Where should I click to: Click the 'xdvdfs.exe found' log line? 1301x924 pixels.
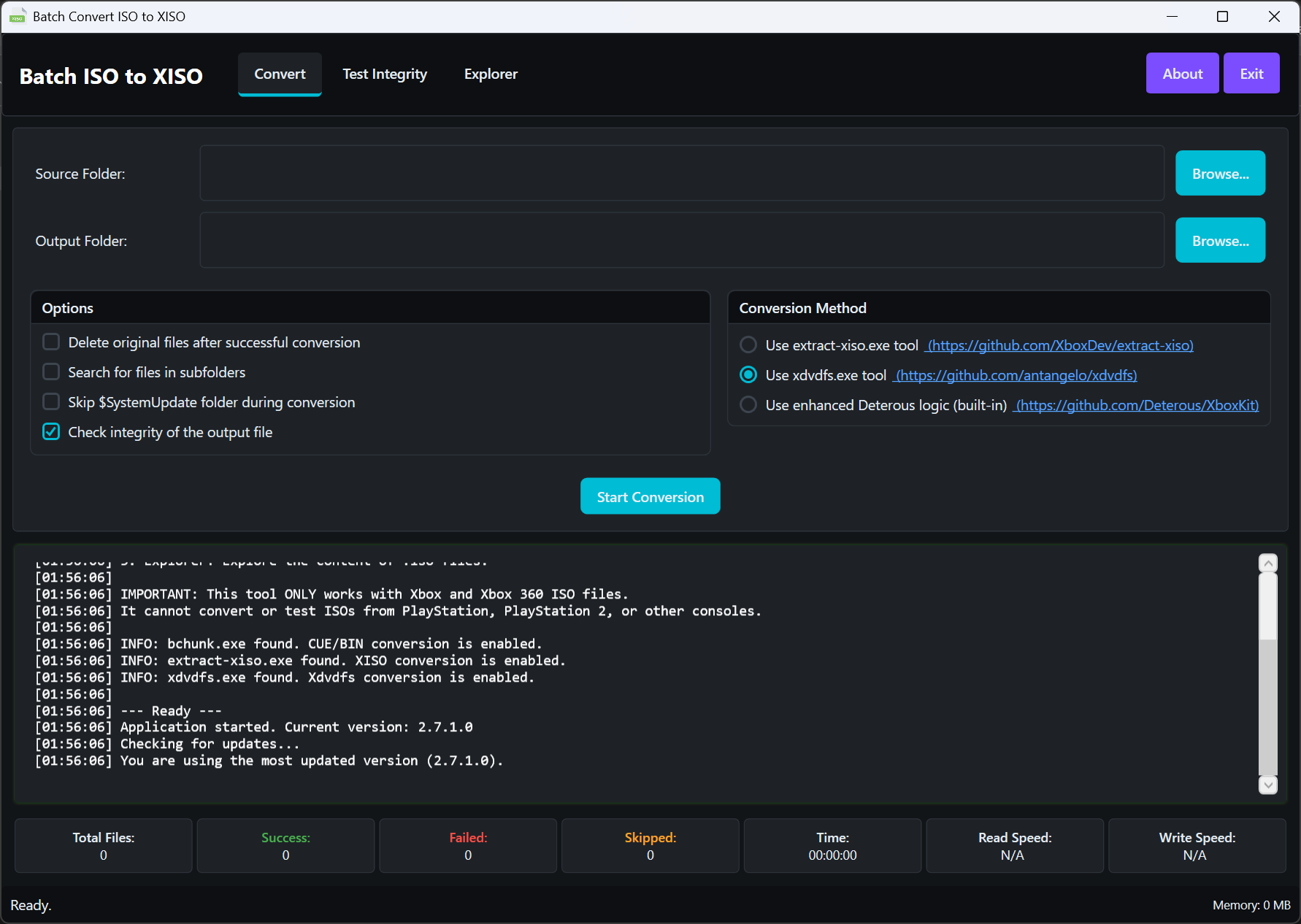coord(285,677)
